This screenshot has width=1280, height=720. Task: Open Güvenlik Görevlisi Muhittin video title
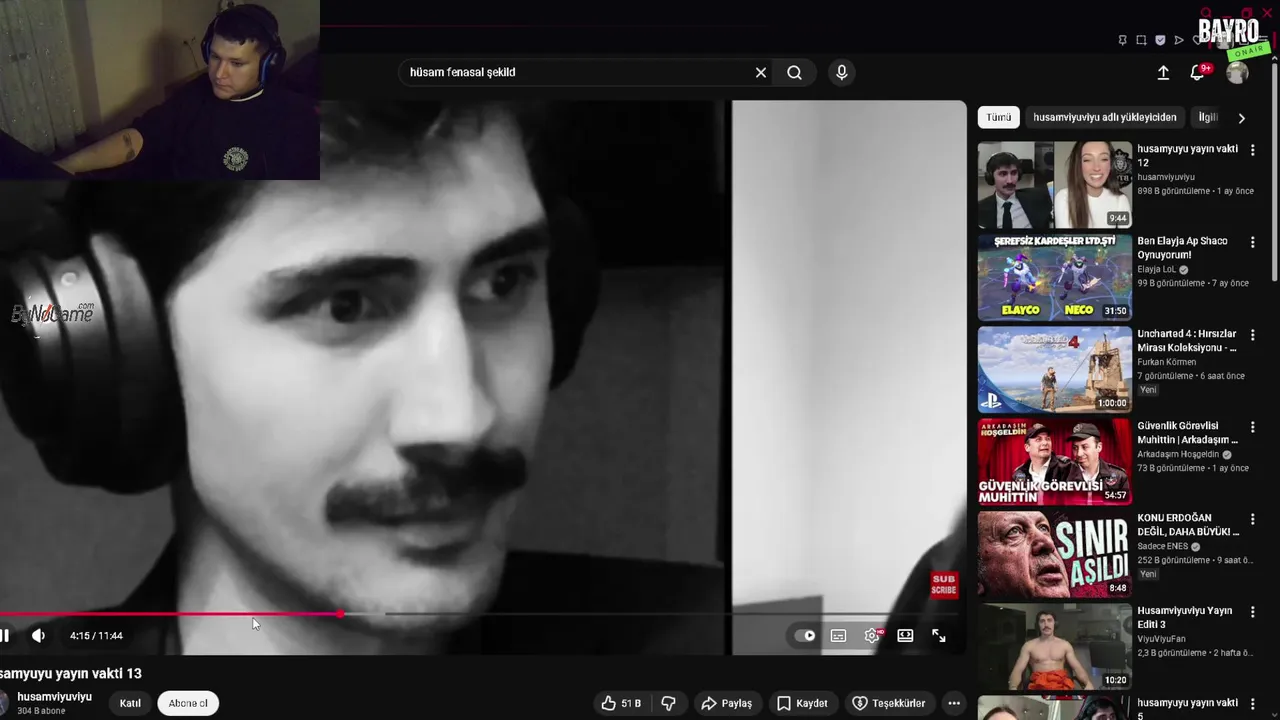click(1187, 432)
